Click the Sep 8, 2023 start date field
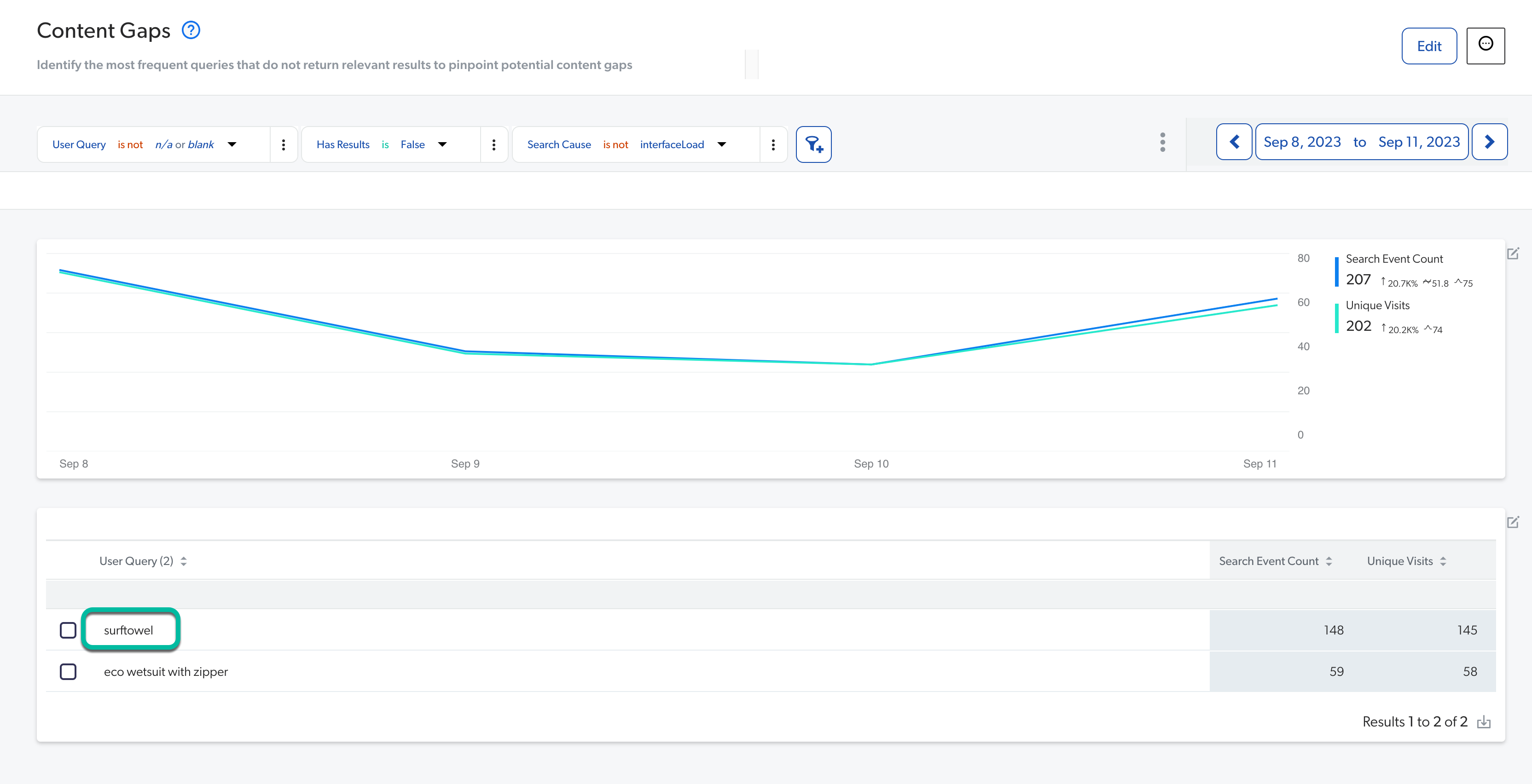The height and width of the screenshot is (784, 1532). tap(1301, 141)
